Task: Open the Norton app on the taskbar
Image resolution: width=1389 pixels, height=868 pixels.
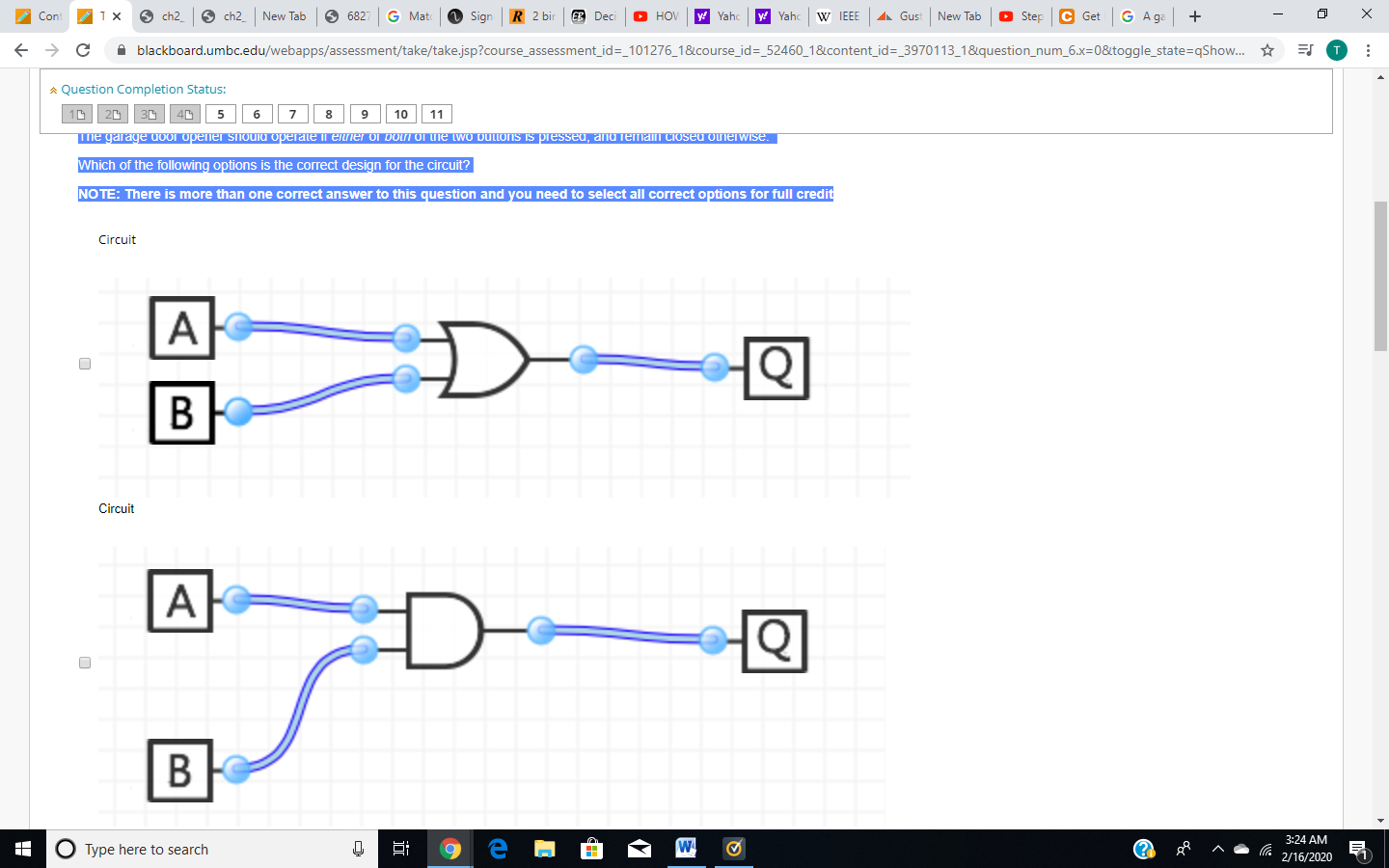Action: (734, 849)
